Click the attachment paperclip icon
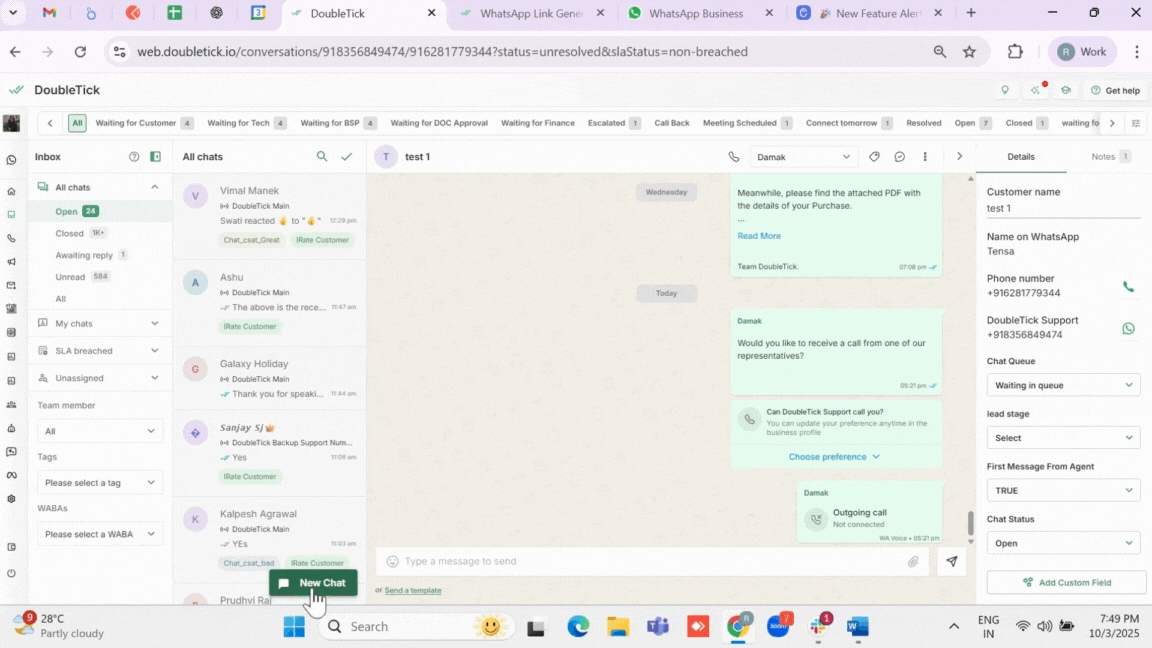This screenshot has width=1152, height=648. click(913, 562)
